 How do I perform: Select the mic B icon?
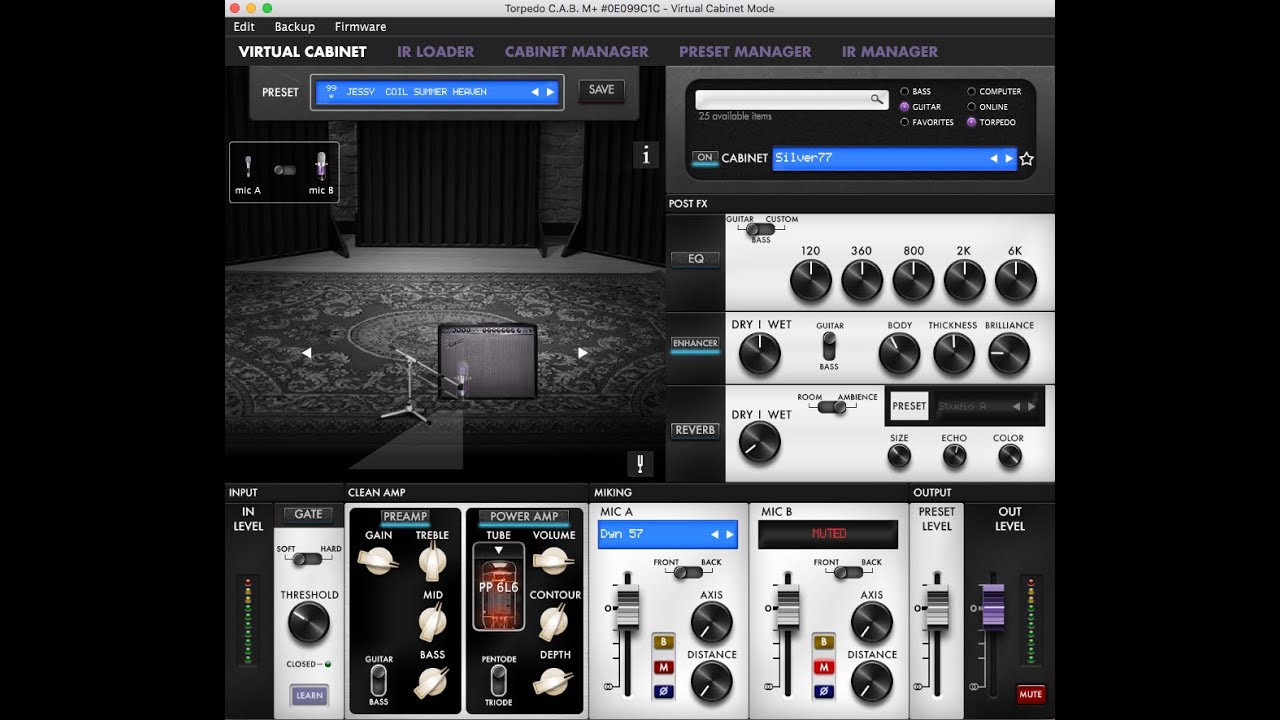tap(321, 166)
